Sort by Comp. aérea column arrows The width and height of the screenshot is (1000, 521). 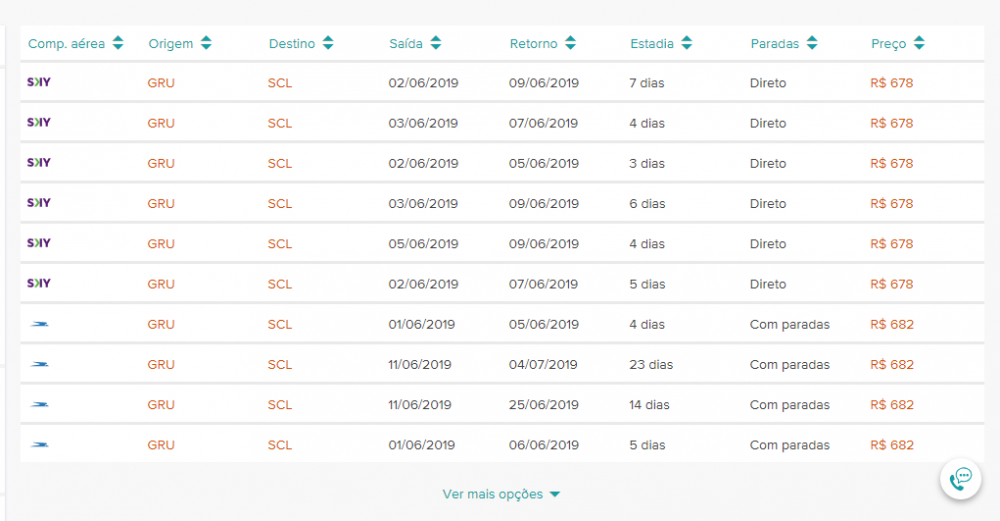[x=118, y=43]
